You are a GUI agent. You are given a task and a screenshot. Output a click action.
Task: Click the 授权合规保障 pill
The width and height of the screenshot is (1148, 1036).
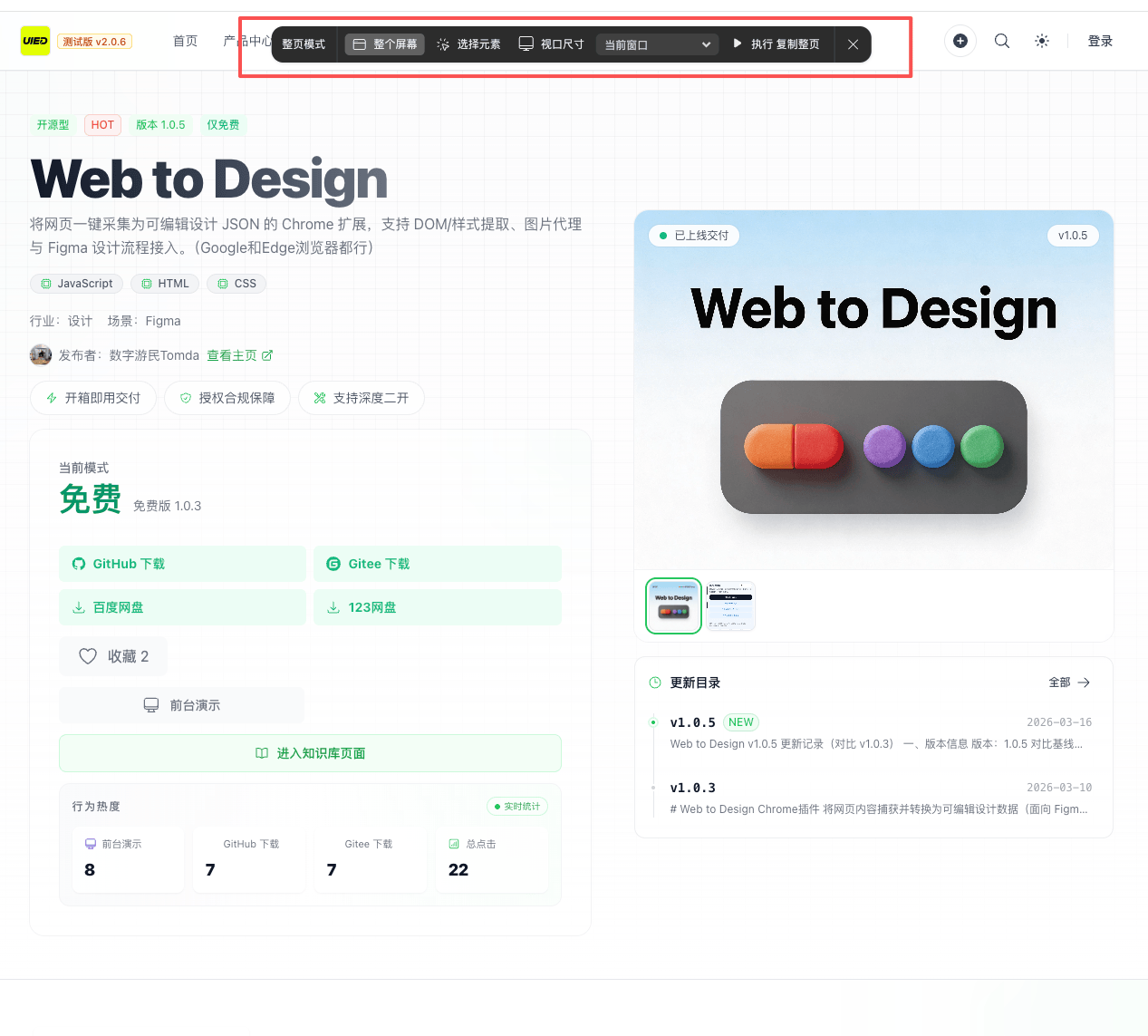click(227, 398)
